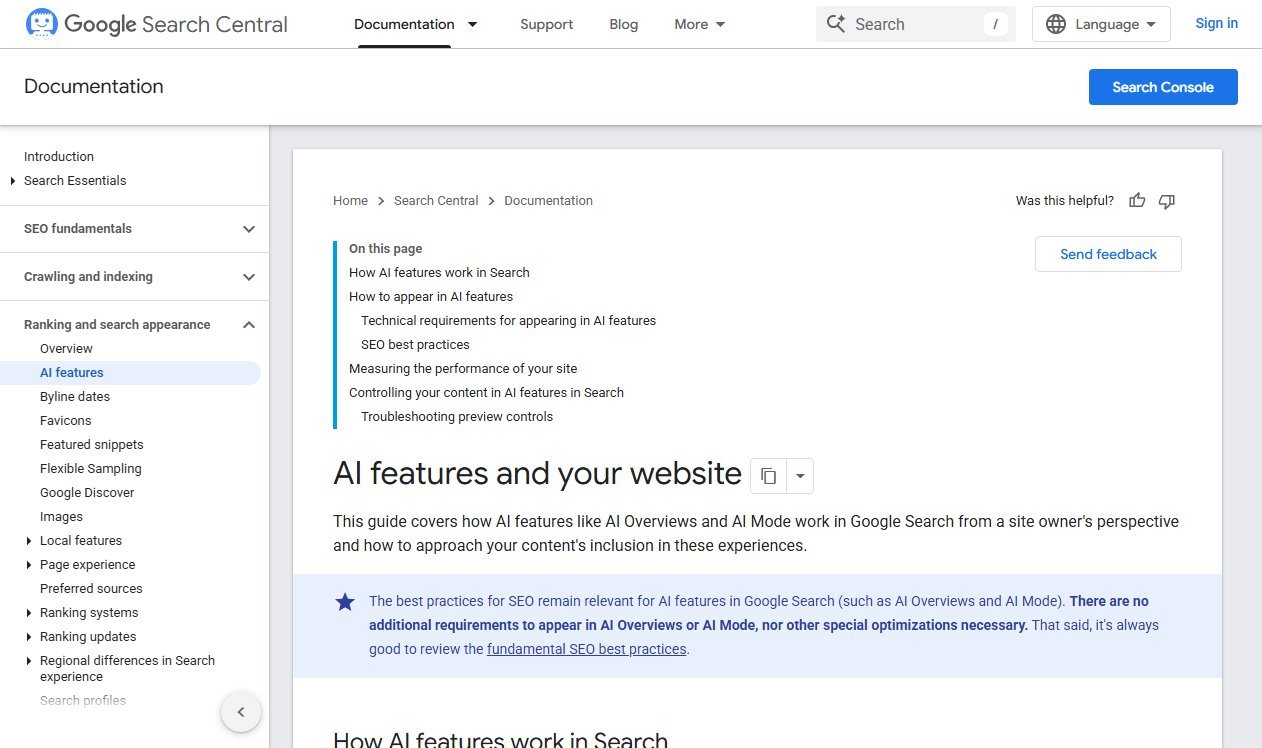
Task: Focus the Search input field
Action: click(915, 24)
